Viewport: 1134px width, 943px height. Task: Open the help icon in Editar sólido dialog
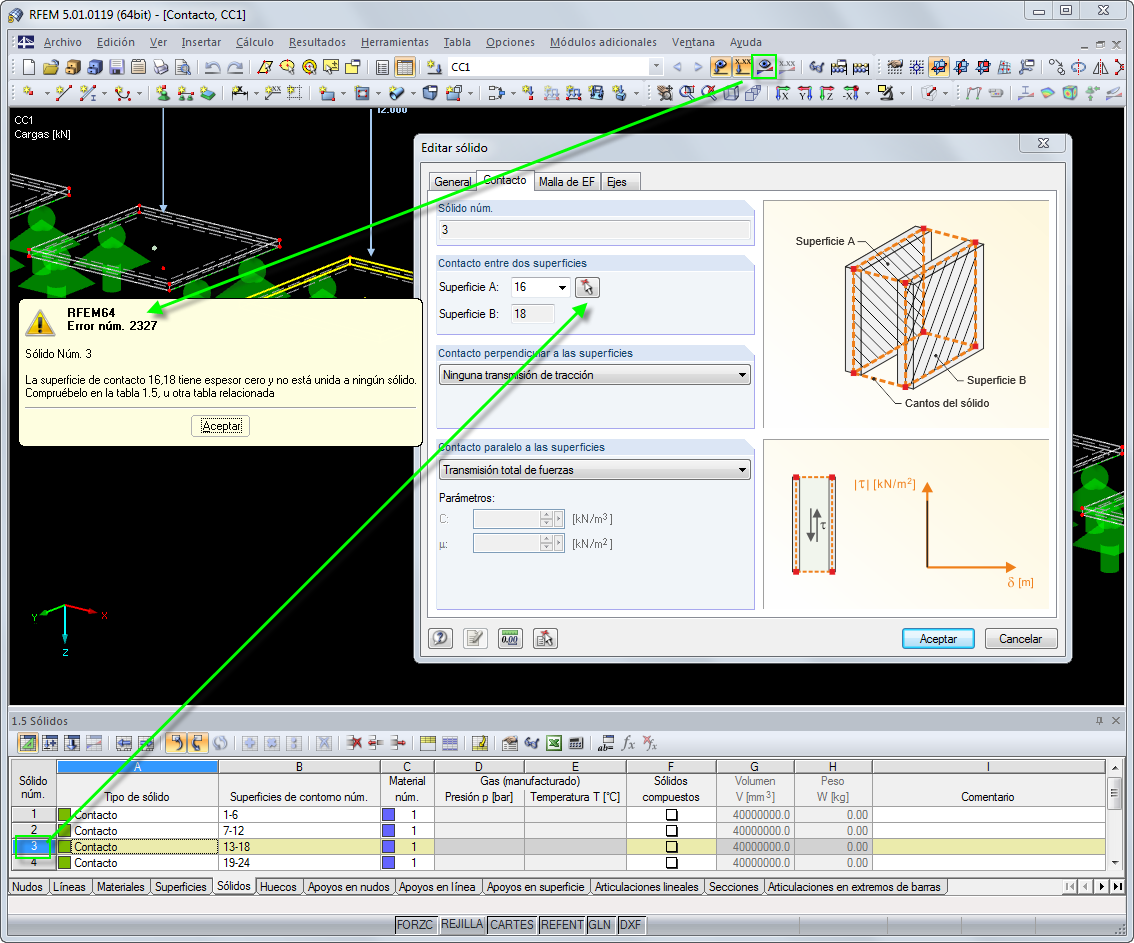pos(440,639)
